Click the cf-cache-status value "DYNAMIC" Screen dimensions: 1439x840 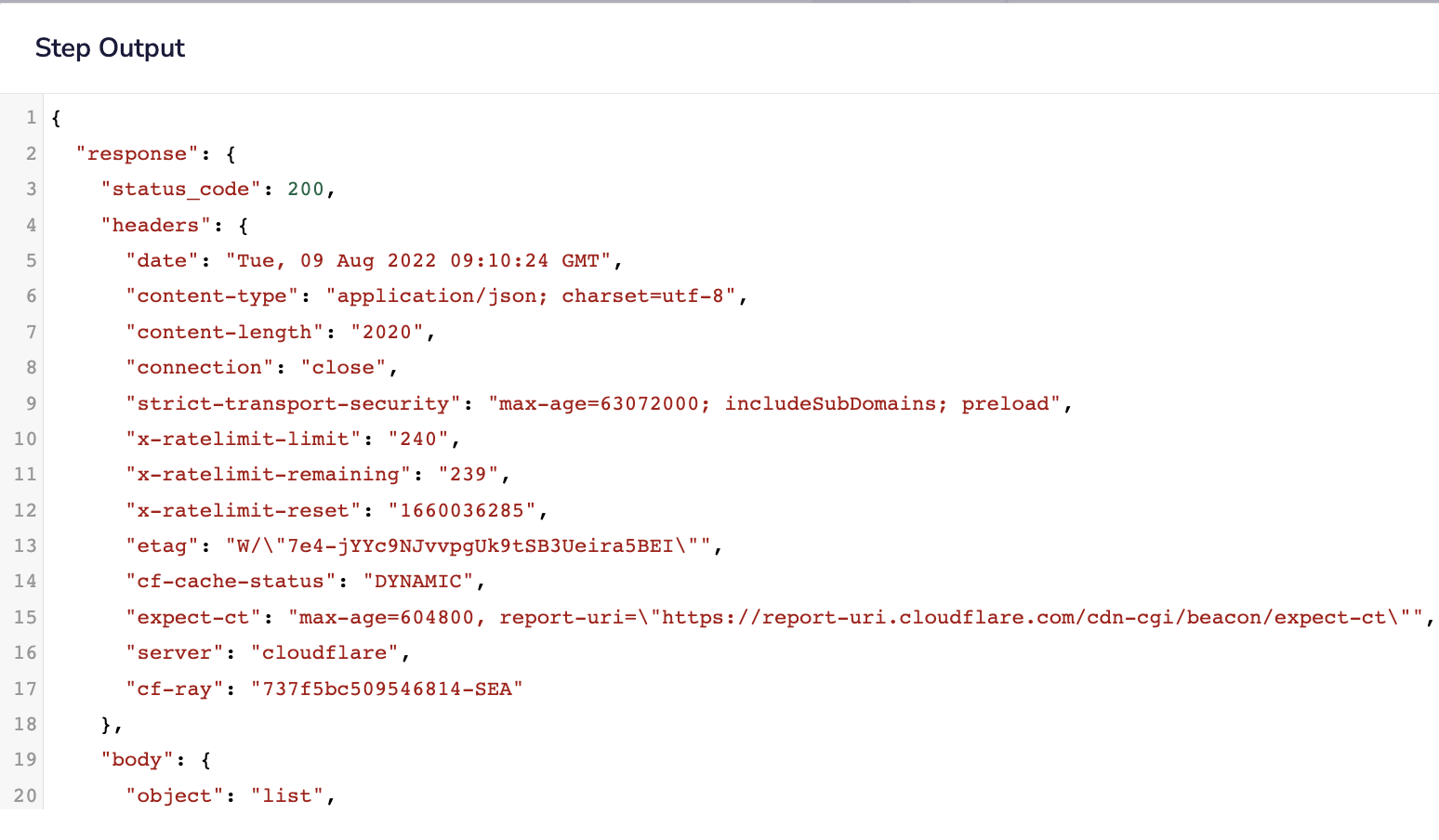point(418,582)
